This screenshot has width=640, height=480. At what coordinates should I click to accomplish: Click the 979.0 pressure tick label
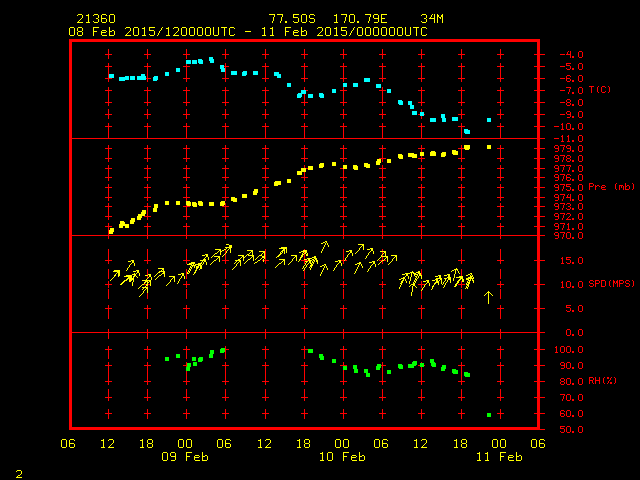pos(569,149)
